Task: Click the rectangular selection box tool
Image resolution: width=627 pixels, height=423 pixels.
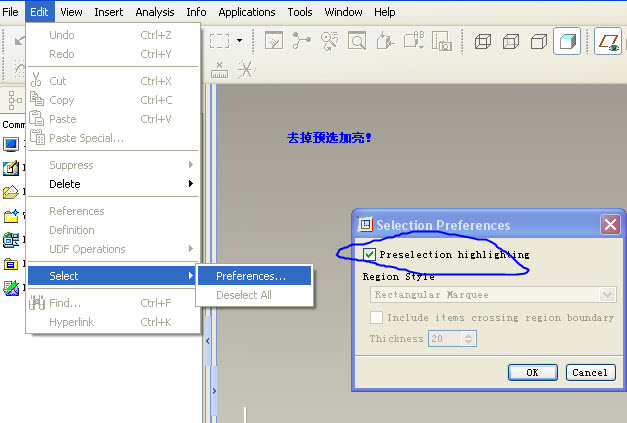Action: (220, 41)
